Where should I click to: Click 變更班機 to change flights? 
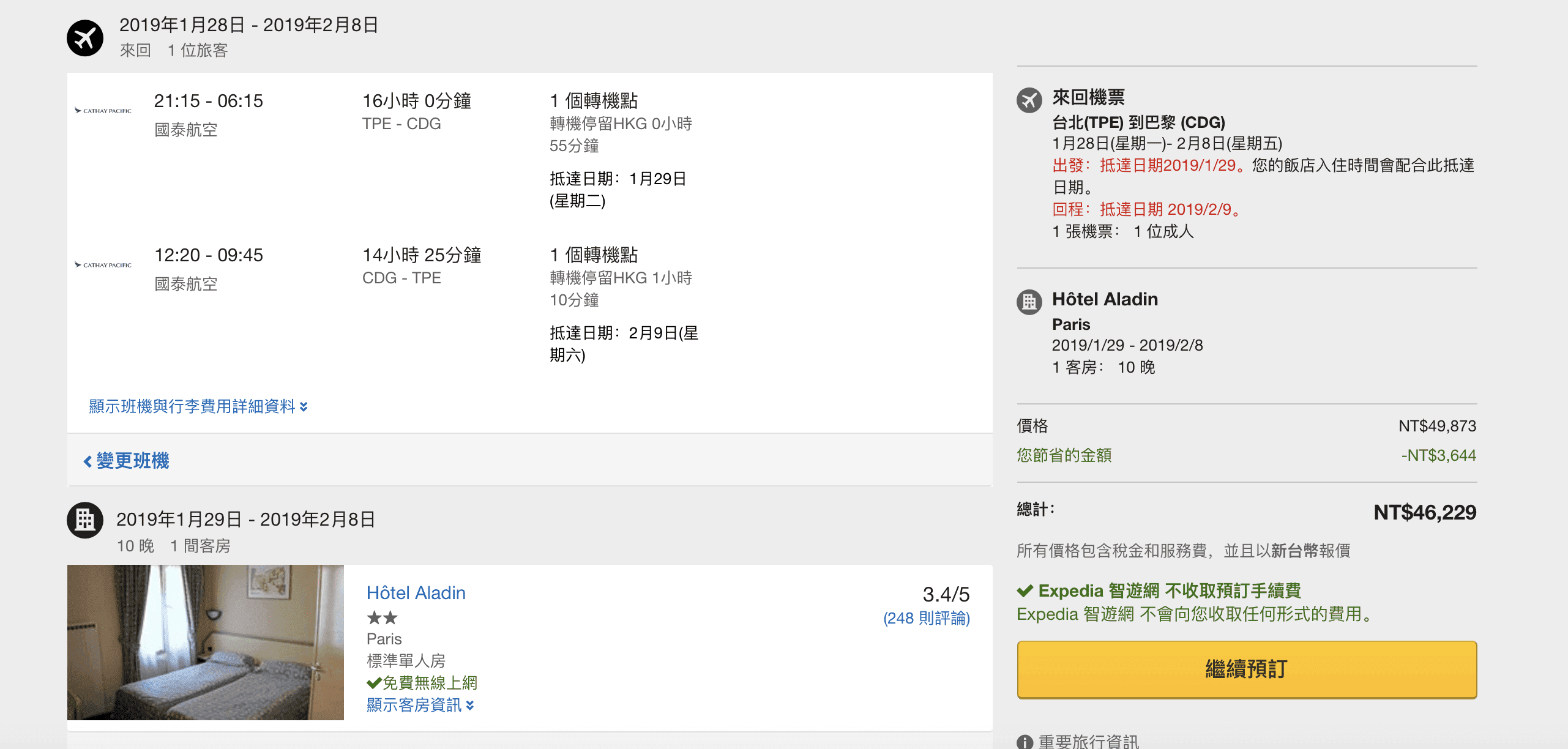pos(126,461)
